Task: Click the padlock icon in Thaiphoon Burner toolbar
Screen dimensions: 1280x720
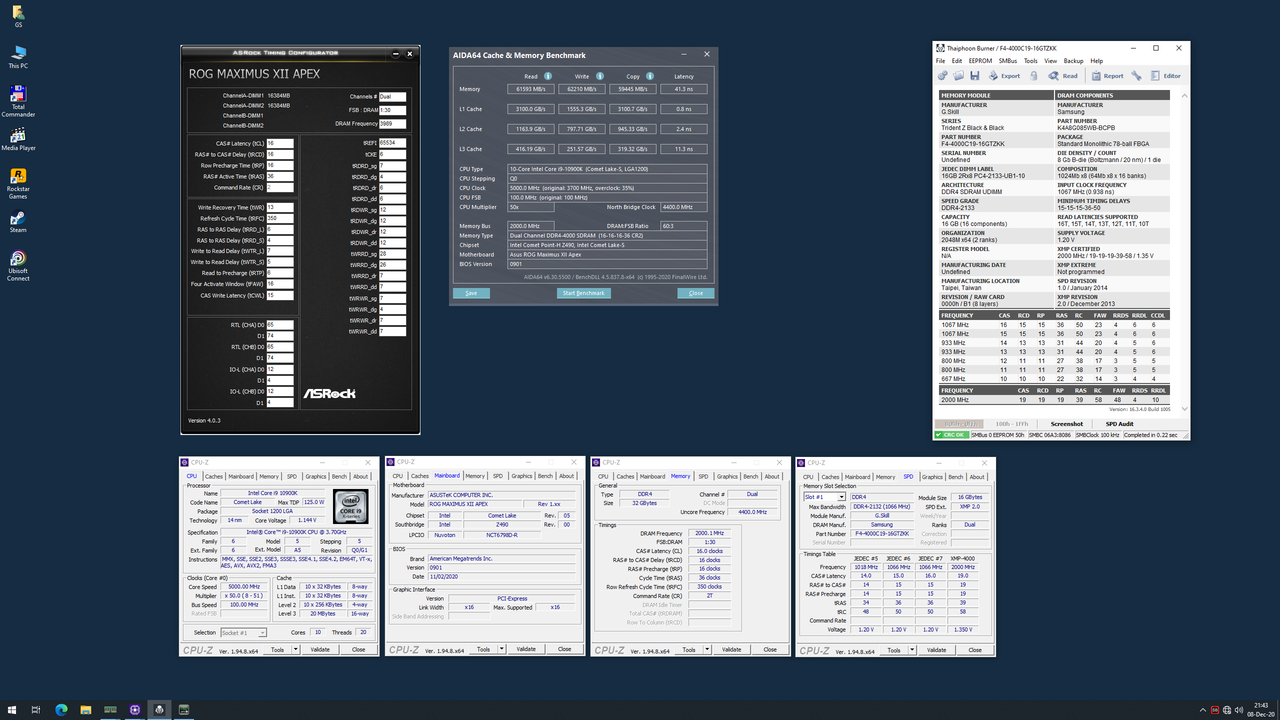Action: (x=1035, y=75)
